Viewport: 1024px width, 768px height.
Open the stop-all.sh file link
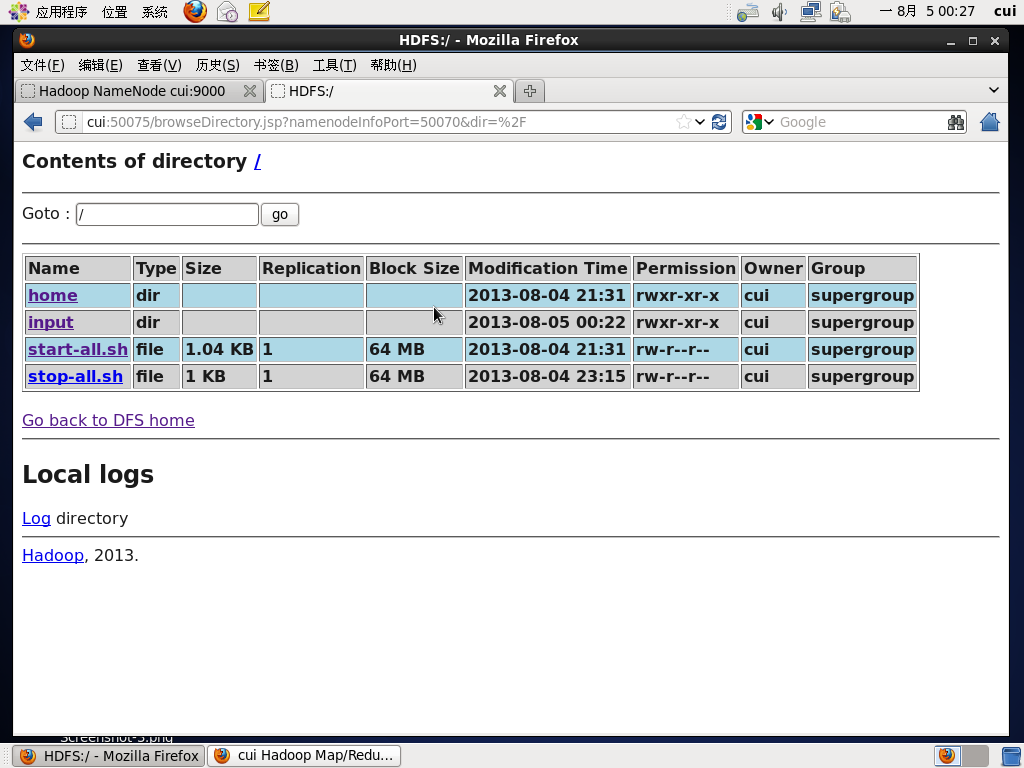pos(75,377)
